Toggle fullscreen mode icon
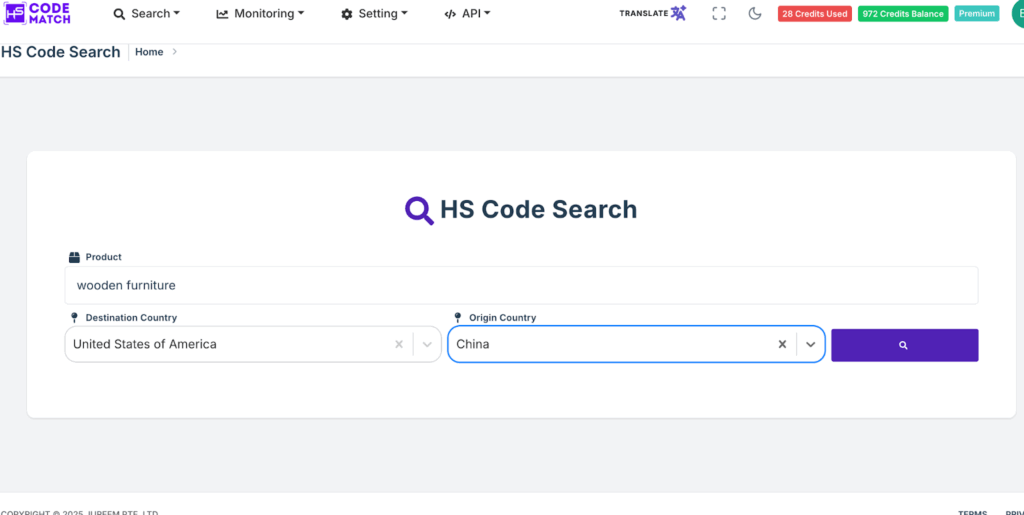 coord(719,14)
